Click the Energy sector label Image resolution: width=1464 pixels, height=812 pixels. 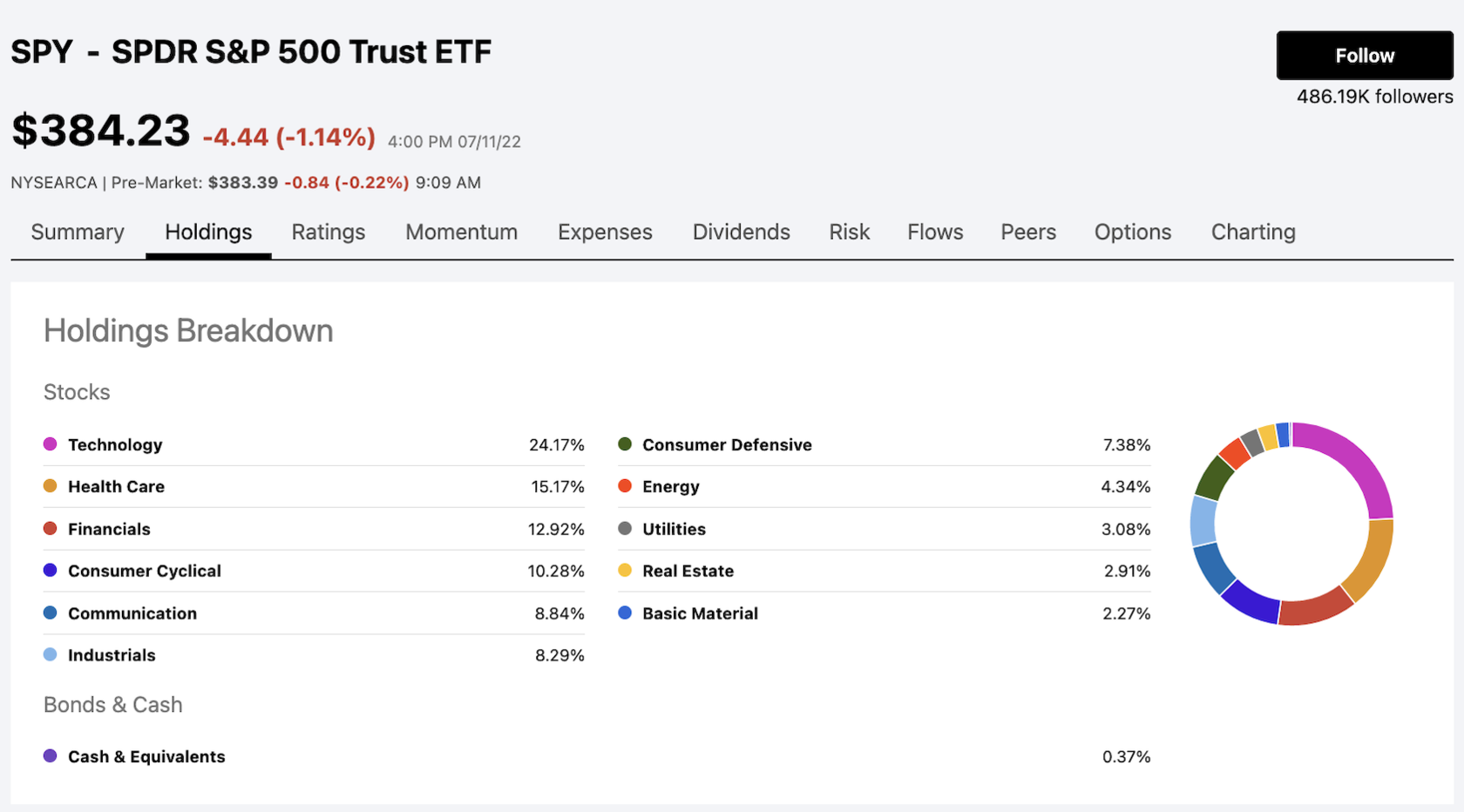(671, 486)
